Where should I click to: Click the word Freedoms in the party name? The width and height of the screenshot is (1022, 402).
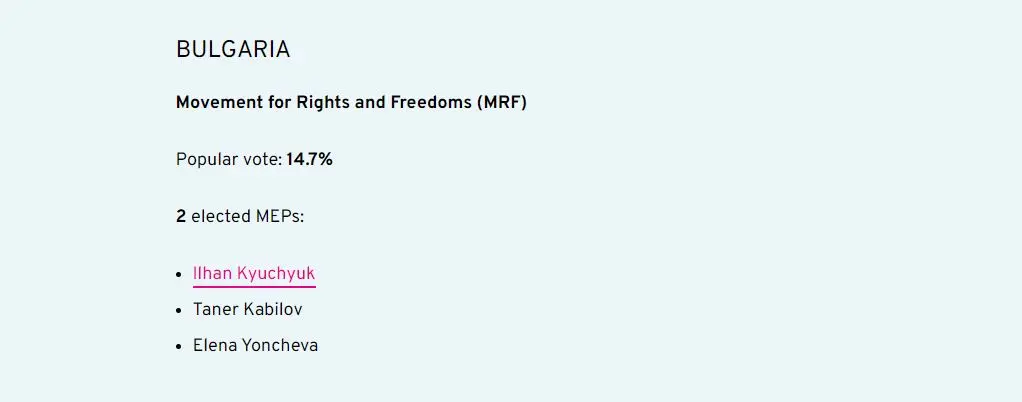tap(432, 103)
